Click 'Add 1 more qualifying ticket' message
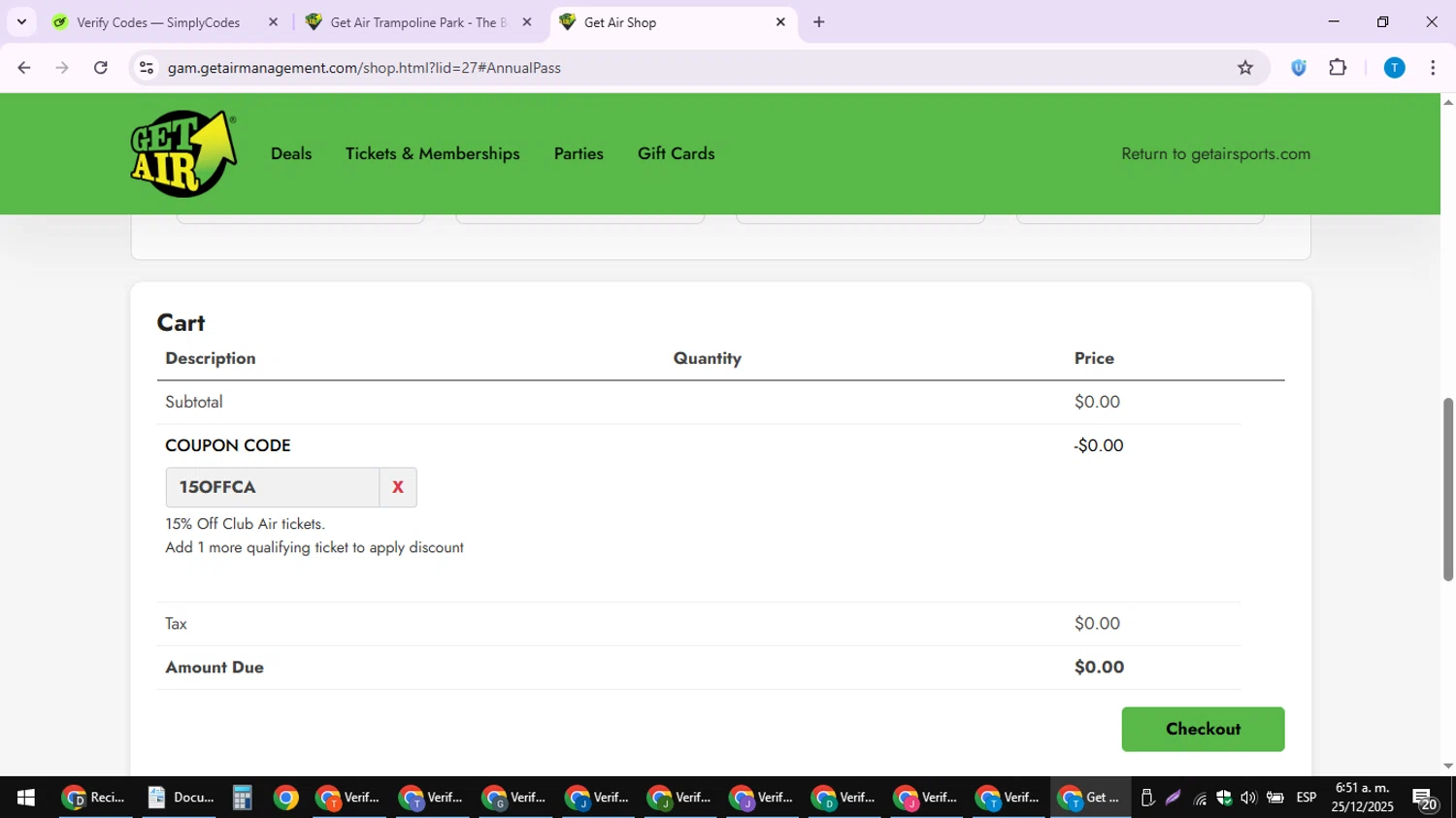Viewport: 1456px width, 818px height. pyautogui.click(x=314, y=547)
